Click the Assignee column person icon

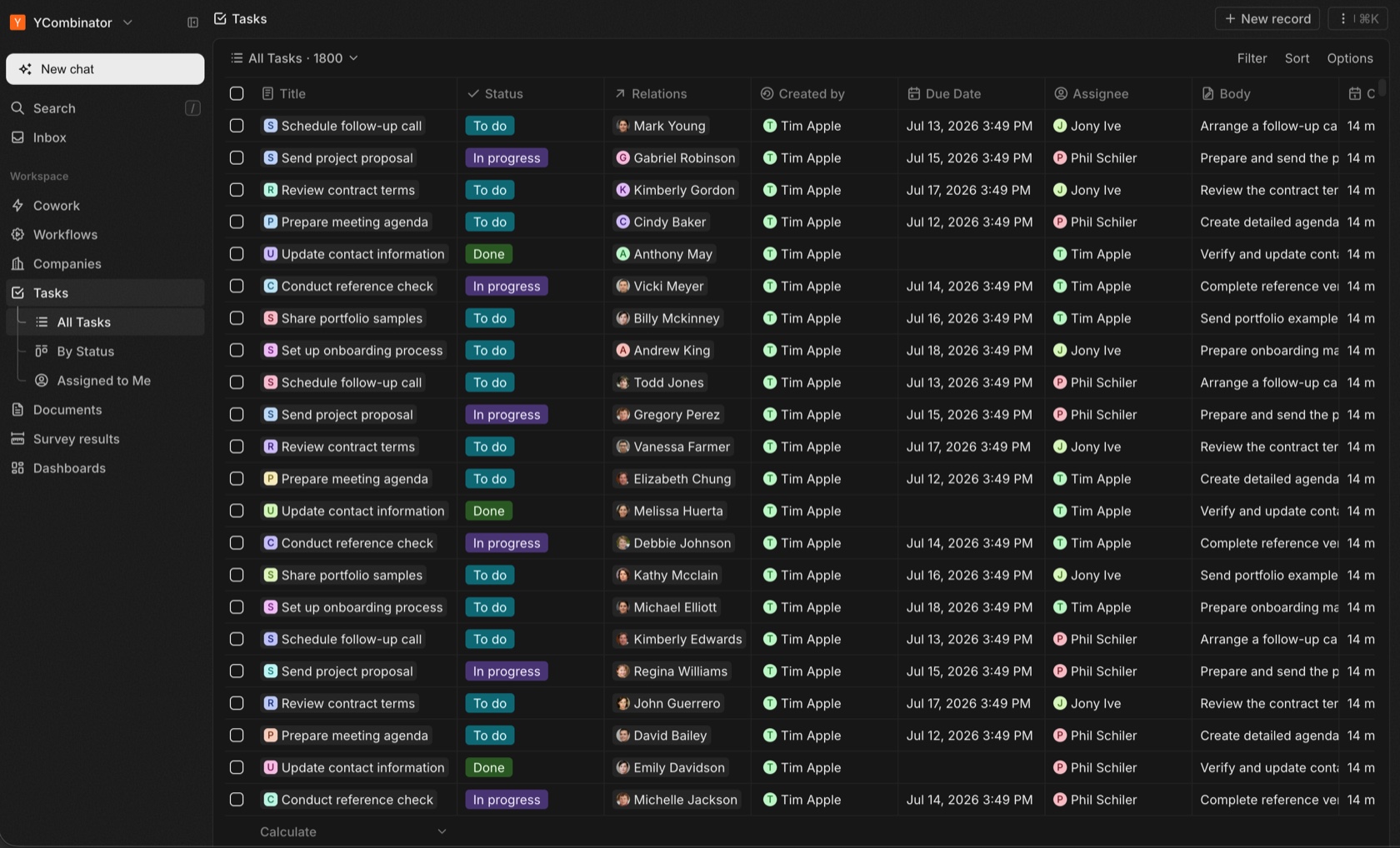(x=1061, y=93)
